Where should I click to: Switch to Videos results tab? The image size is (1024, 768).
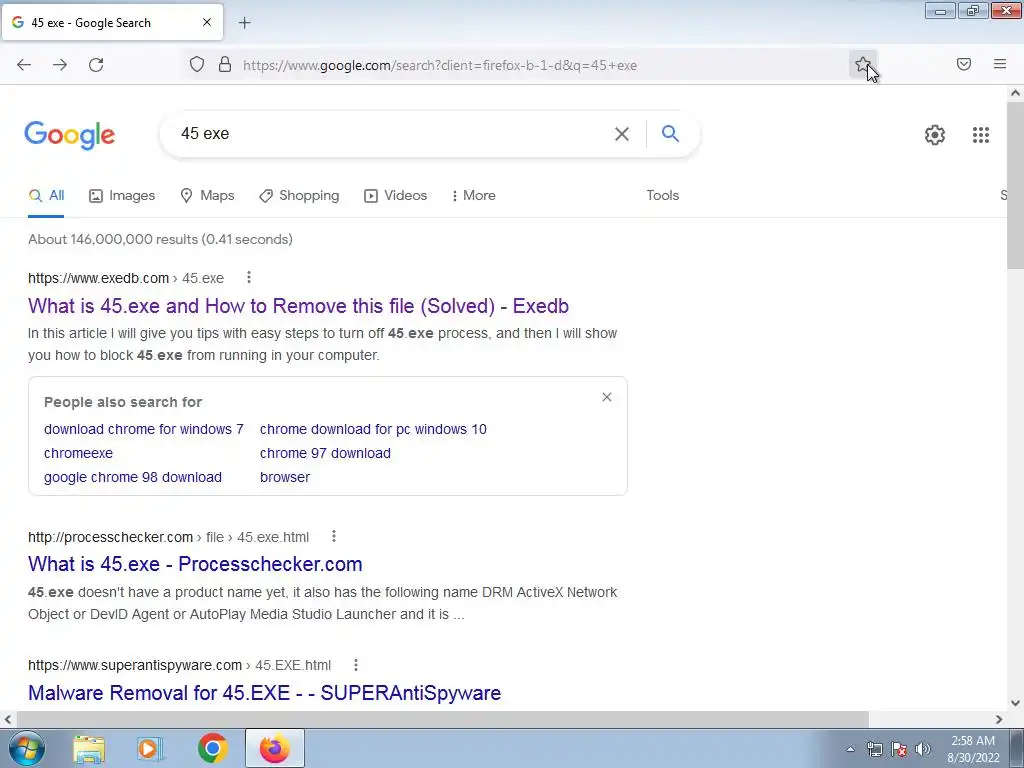click(395, 196)
